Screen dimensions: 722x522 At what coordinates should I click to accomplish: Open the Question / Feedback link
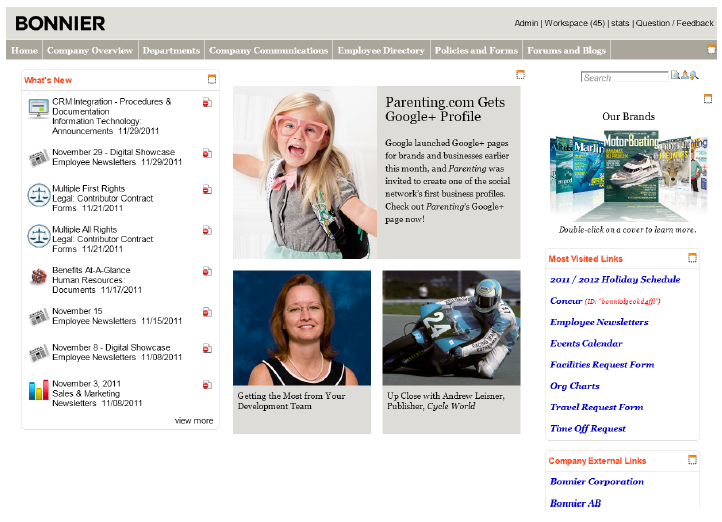[675, 23]
